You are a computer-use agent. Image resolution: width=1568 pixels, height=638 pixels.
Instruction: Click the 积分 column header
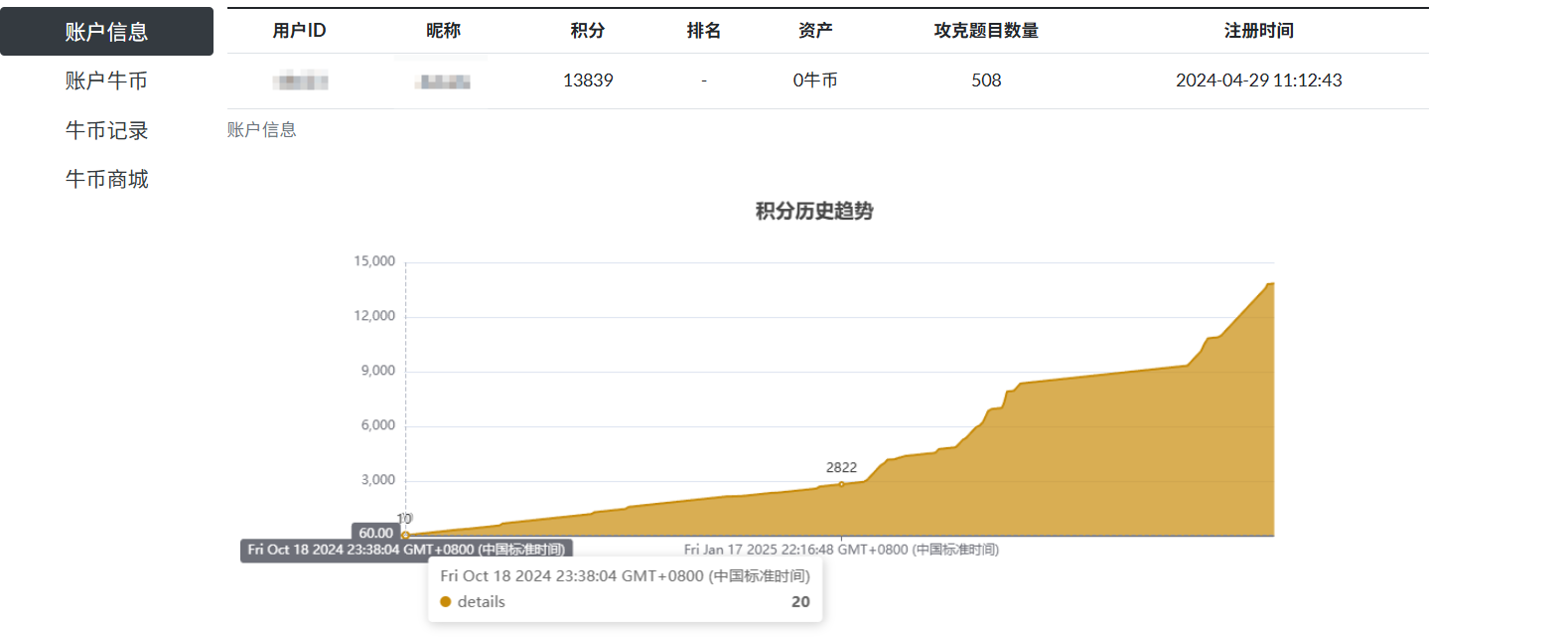point(587,31)
